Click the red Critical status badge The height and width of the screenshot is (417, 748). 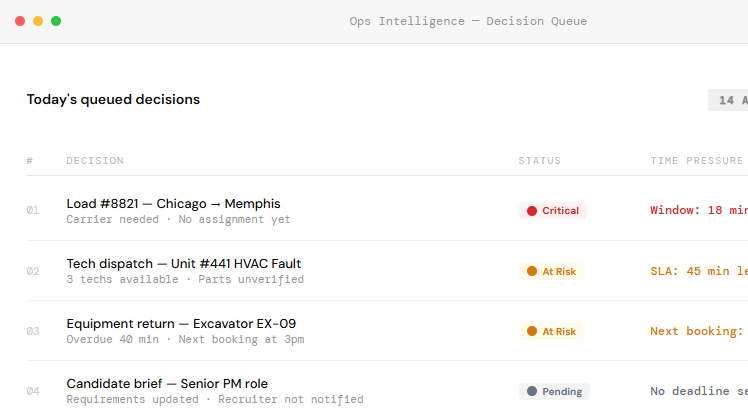point(553,211)
